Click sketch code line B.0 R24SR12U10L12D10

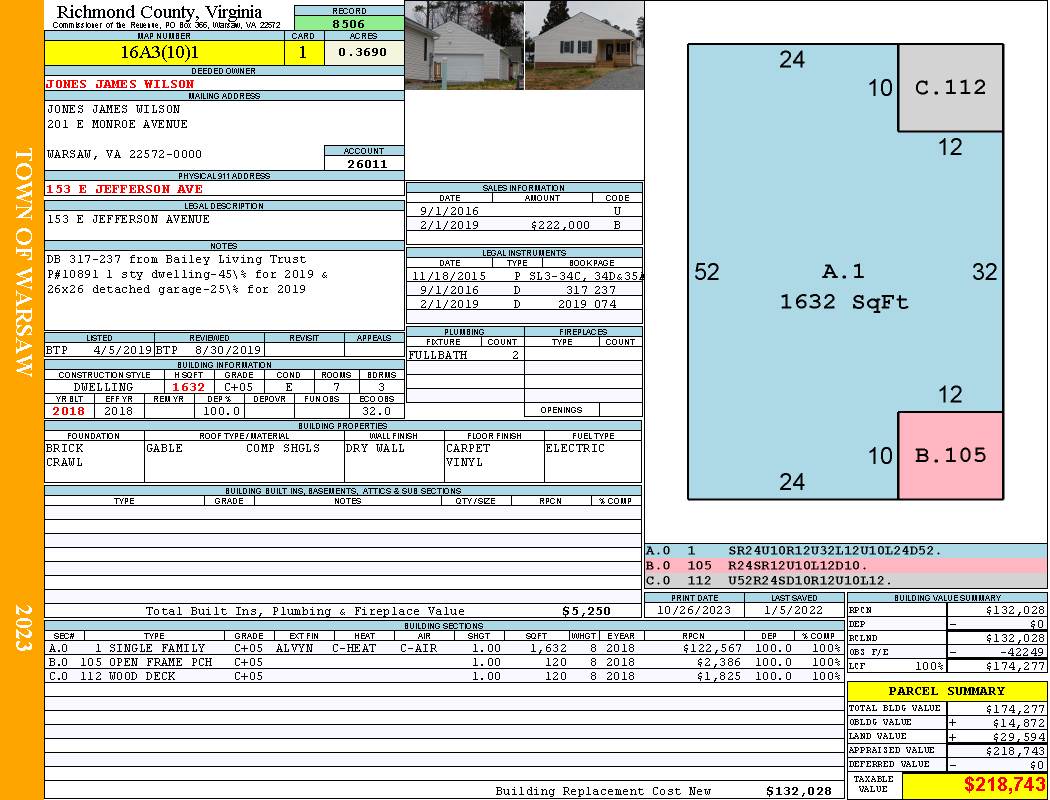(846, 566)
